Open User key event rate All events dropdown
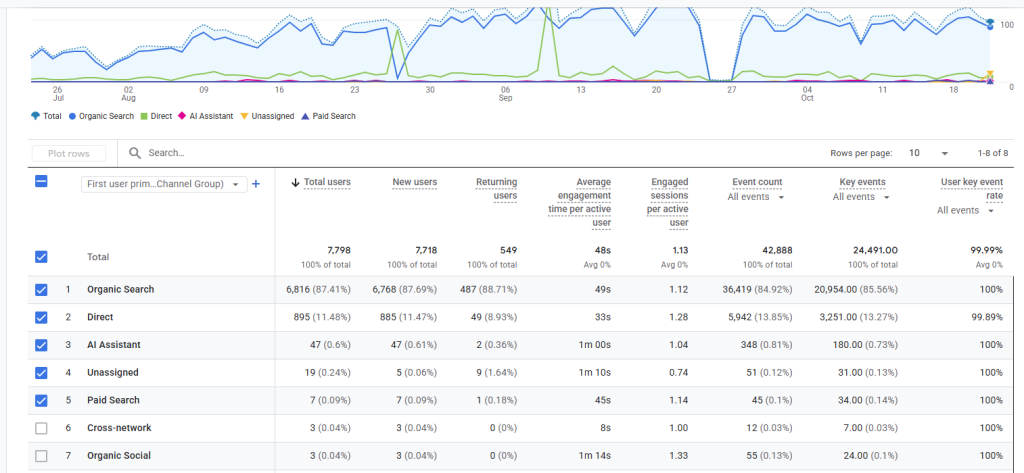 tap(967, 210)
